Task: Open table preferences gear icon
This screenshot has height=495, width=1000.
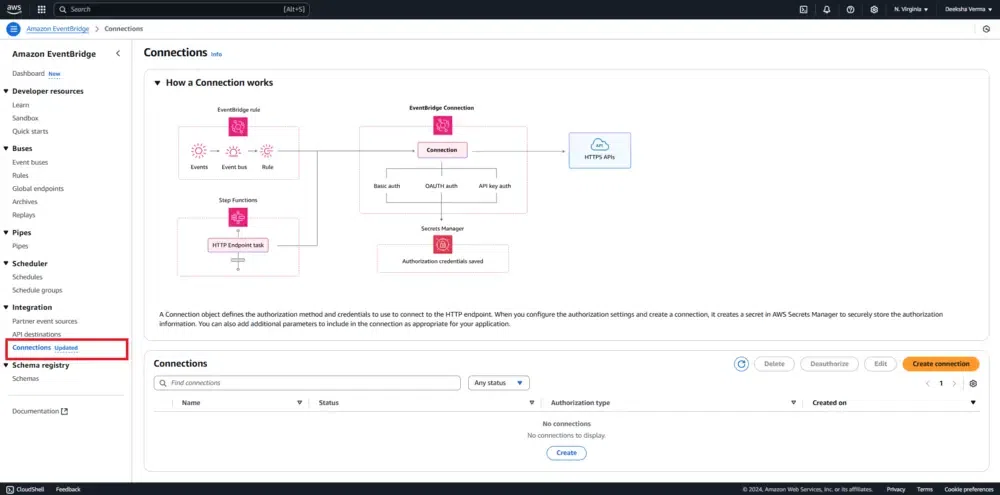Action: click(973, 383)
